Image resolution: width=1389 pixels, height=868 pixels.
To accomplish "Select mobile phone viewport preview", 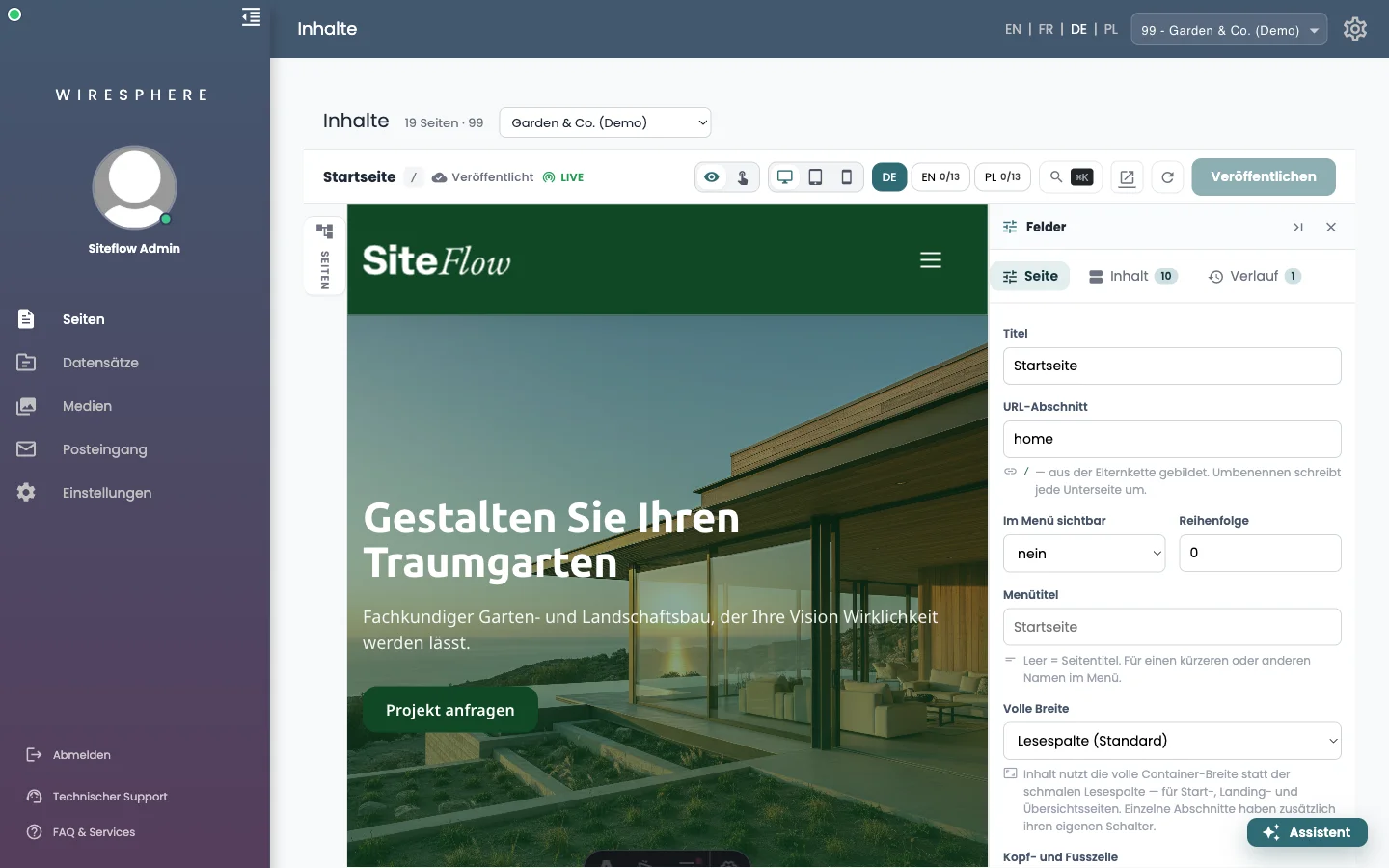I will click(847, 177).
